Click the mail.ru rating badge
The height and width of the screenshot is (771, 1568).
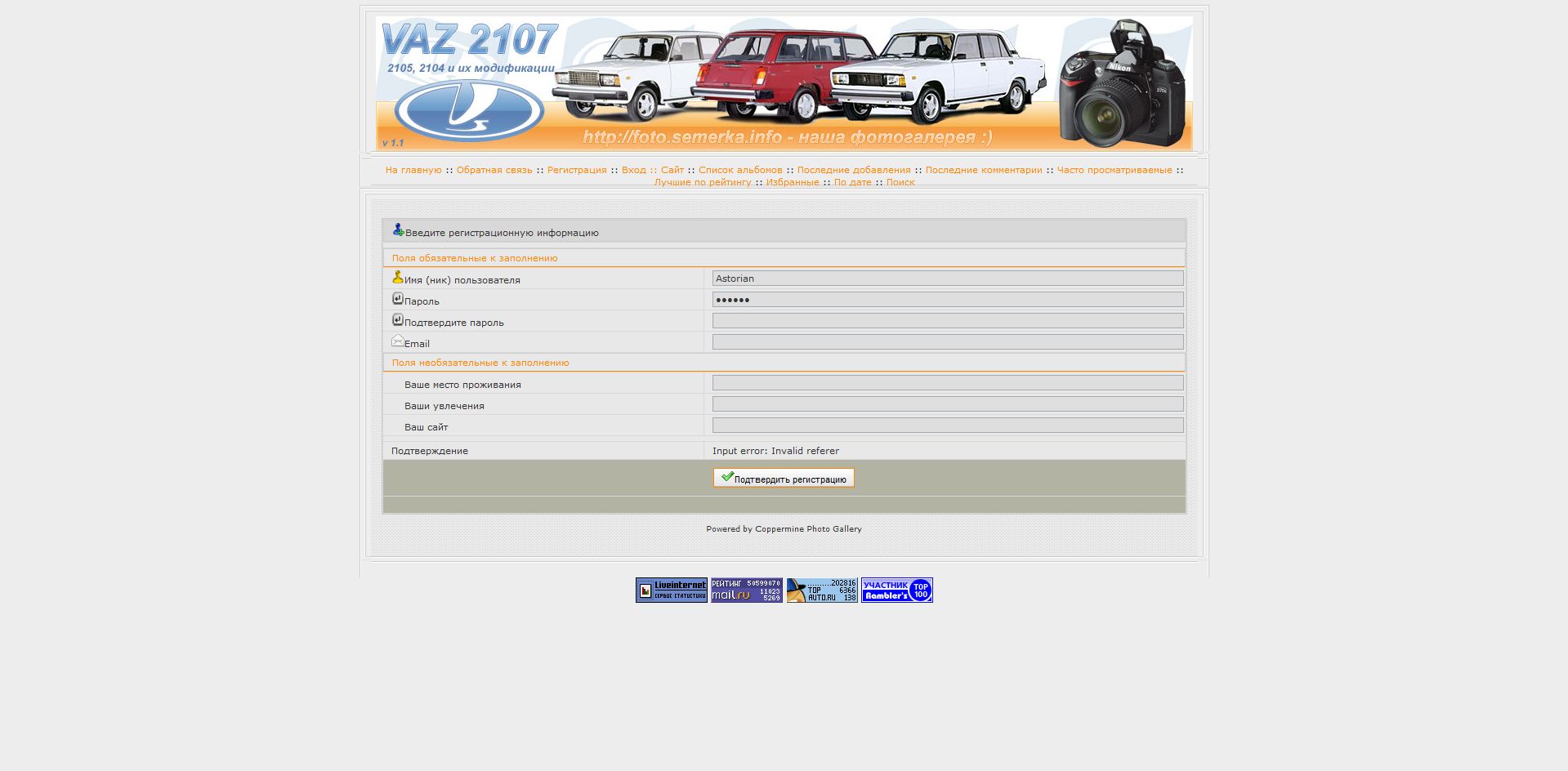tap(746, 590)
